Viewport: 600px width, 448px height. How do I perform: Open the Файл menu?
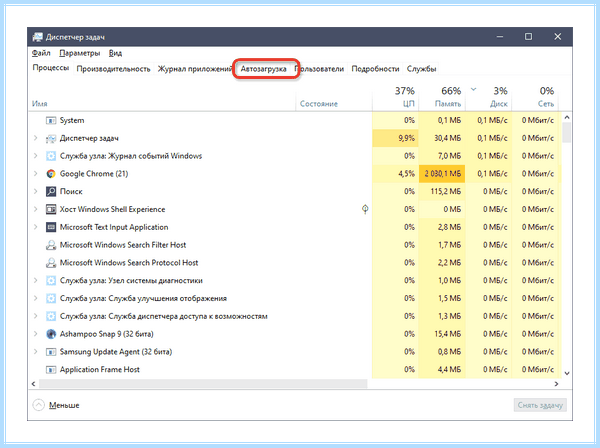point(41,53)
